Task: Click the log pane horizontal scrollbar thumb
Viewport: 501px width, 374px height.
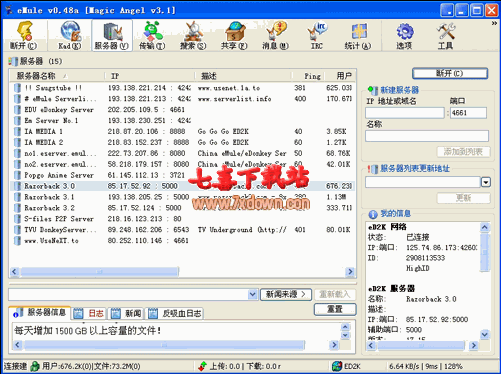Action: coord(164,345)
